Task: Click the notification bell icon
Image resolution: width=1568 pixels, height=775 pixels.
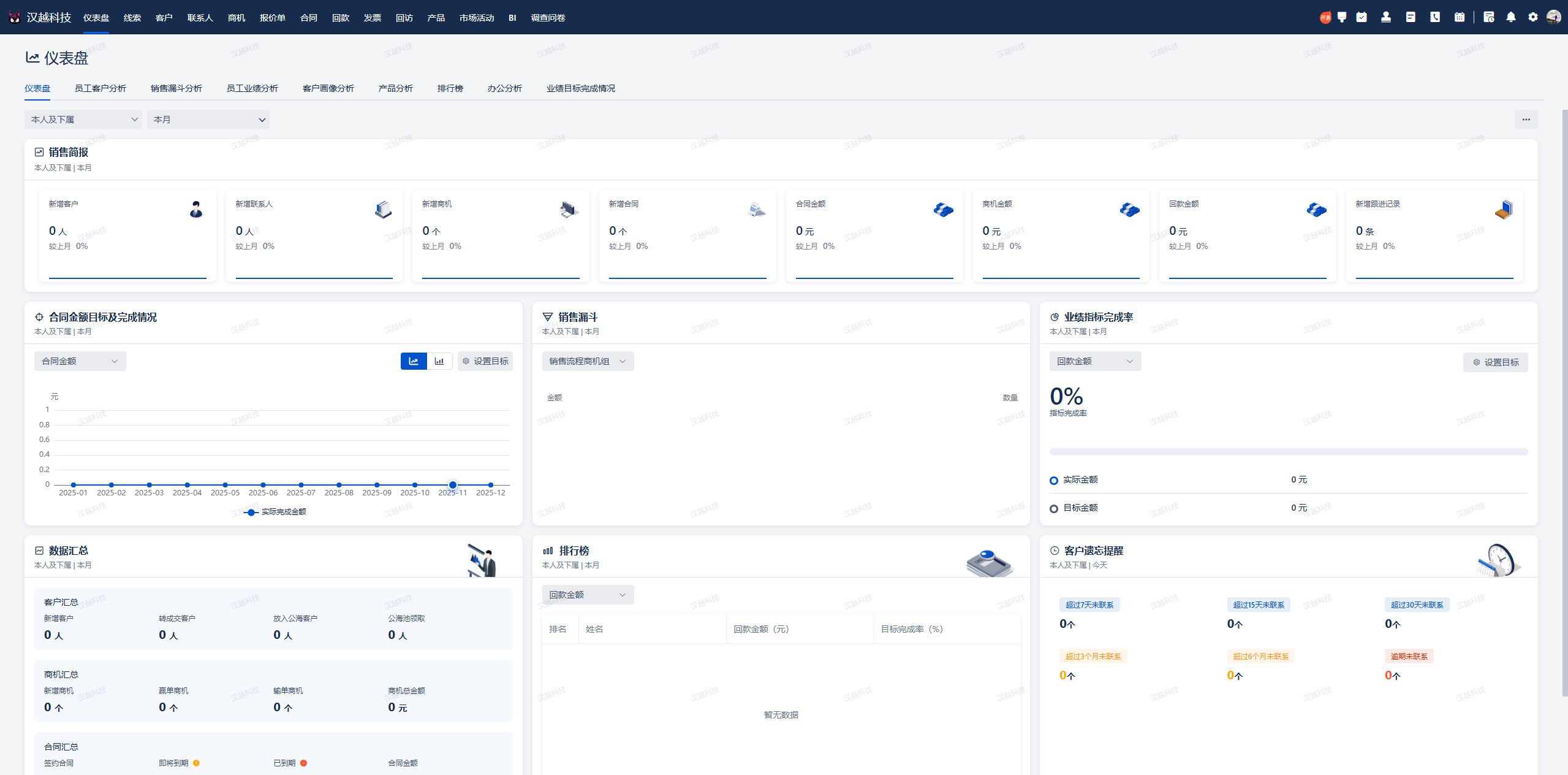Action: point(1511,17)
